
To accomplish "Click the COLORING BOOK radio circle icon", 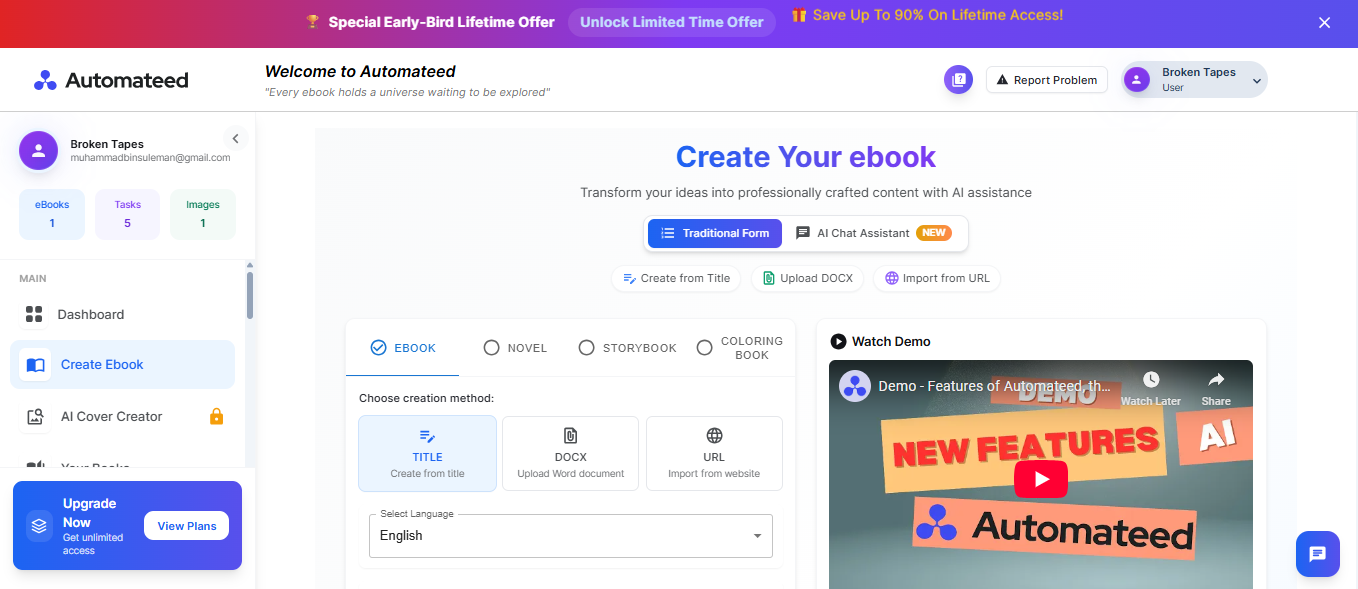I will [x=704, y=348].
